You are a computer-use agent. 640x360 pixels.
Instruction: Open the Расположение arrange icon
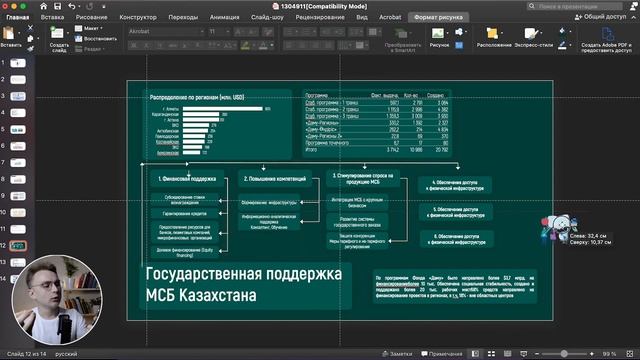(493, 33)
